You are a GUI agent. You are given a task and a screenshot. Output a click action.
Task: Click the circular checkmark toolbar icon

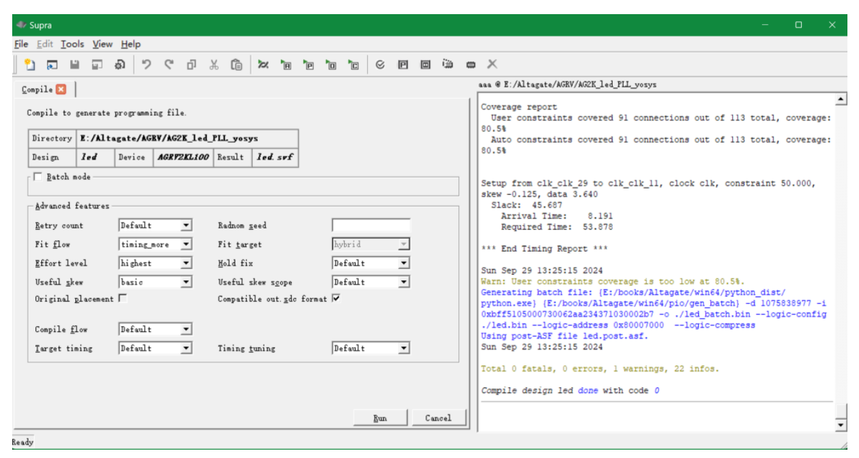380,65
